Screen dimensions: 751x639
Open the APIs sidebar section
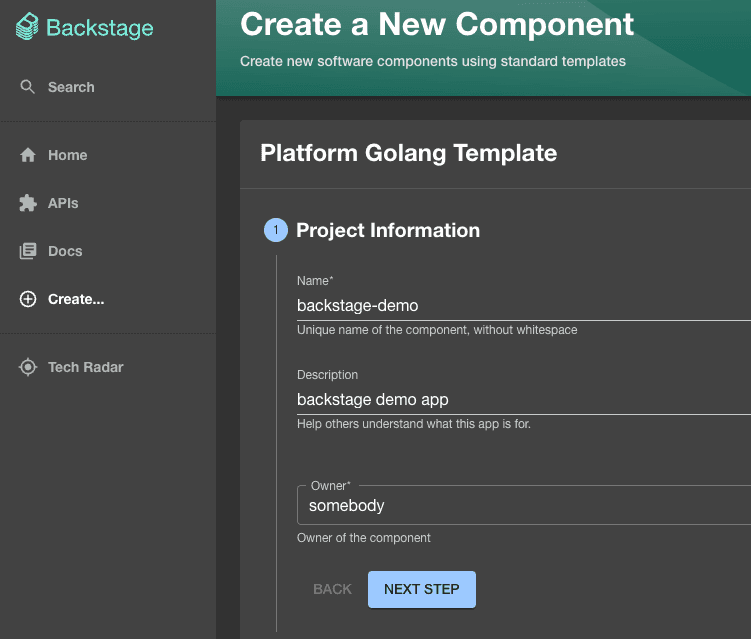pos(108,203)
